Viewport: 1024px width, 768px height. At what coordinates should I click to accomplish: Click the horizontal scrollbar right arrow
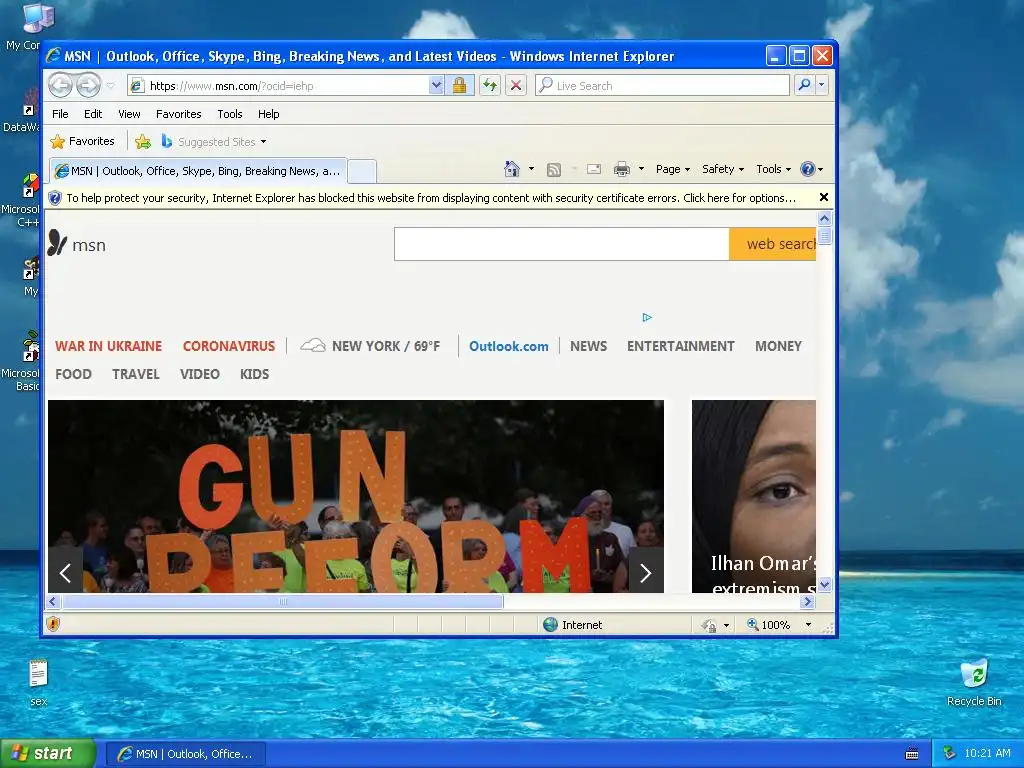pyautogui.click(x=808, y=601)
